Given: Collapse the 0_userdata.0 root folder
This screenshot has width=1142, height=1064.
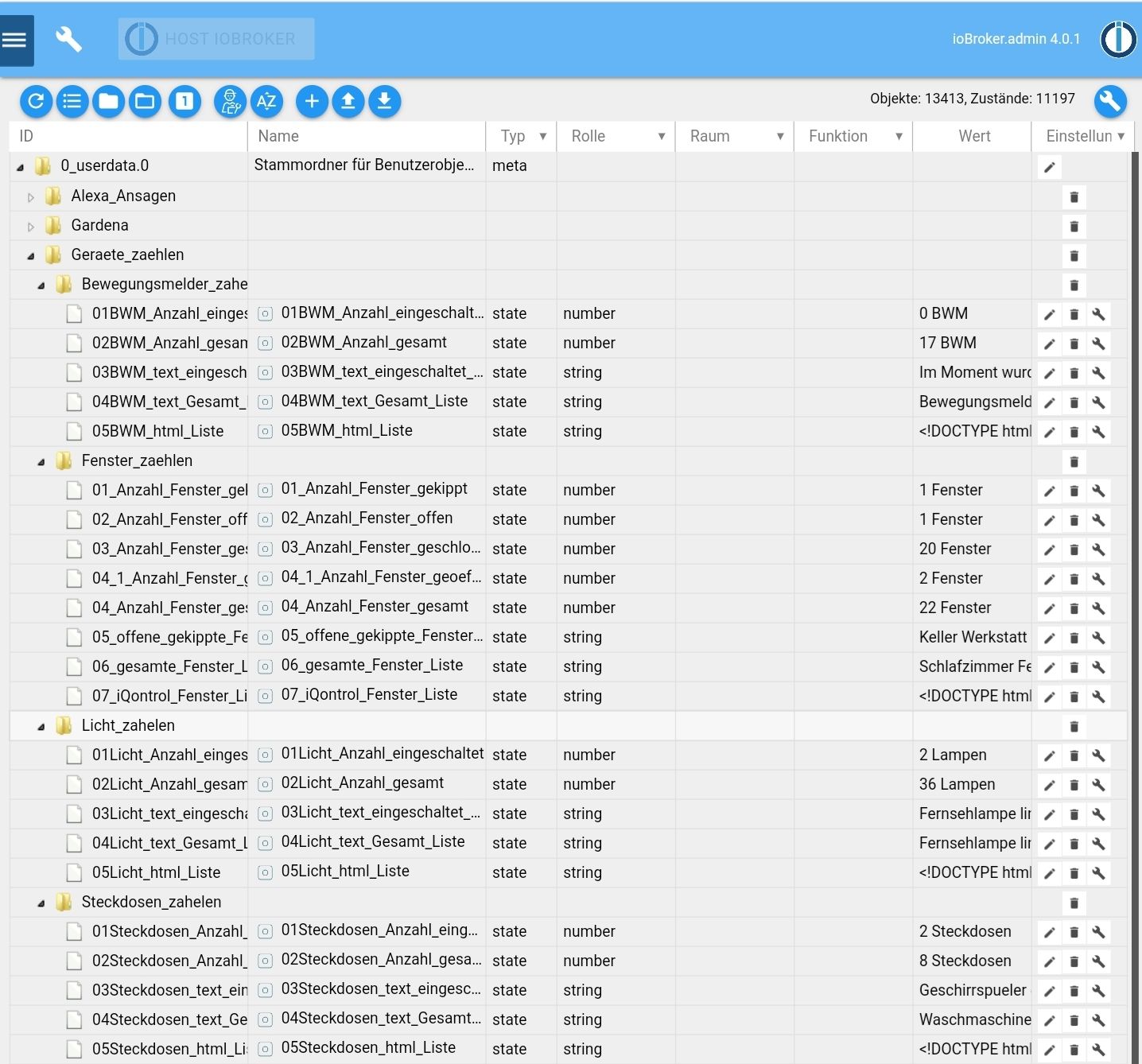Looking at the screenshot, I should pyautogui.click(x=21, y=167).
